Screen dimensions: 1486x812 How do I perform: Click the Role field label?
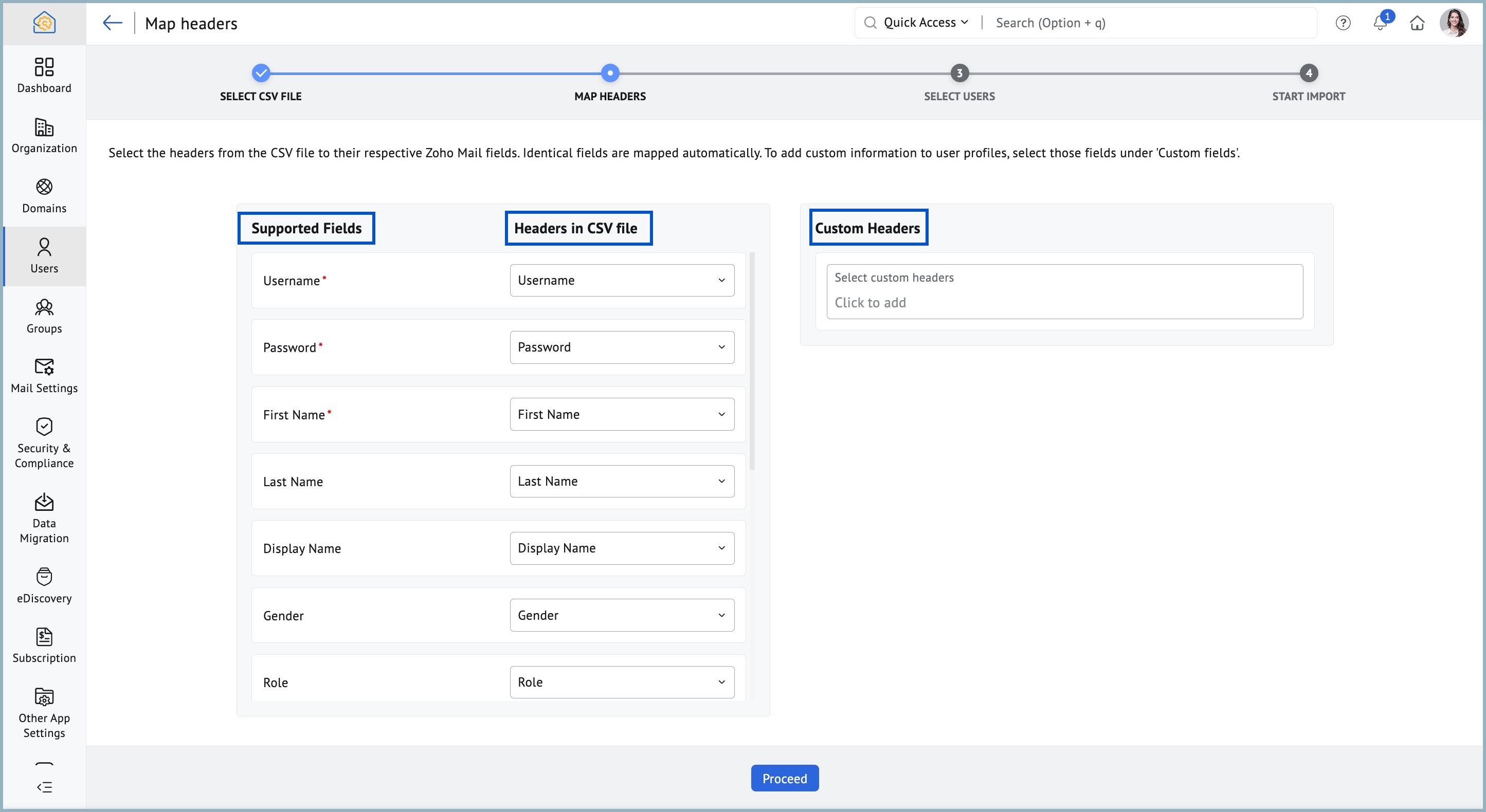click(275, 683)
